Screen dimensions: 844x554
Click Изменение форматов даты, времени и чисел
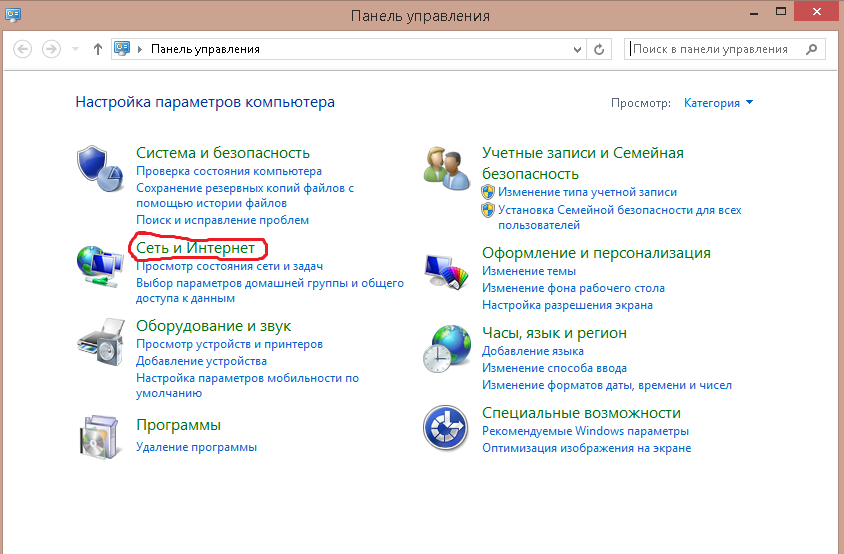click(x=607, y=385)
